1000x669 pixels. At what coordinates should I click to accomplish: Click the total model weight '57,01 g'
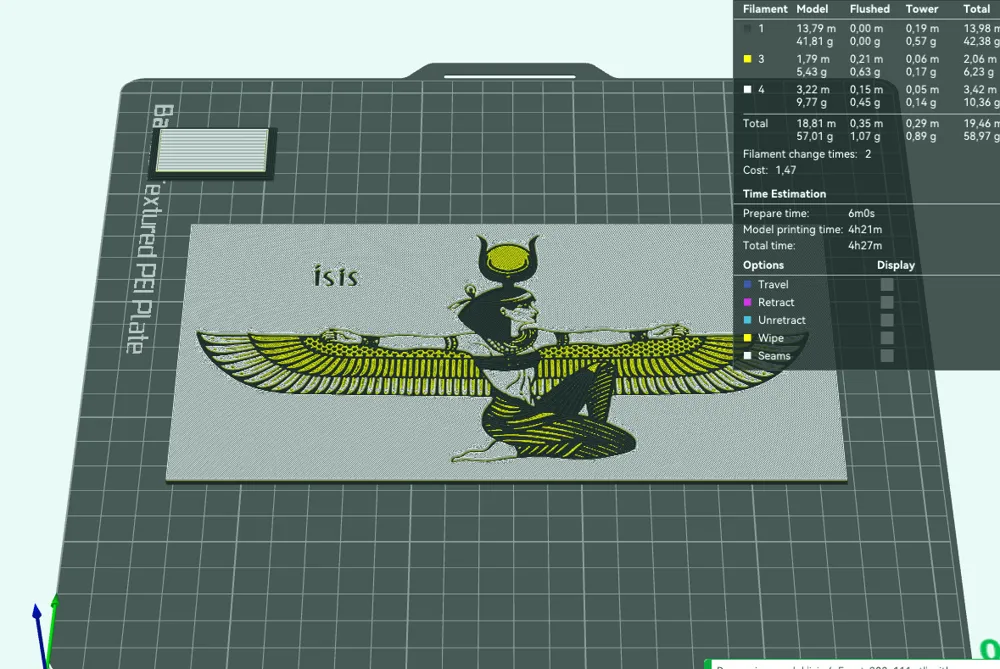pyautogui.click(x=814, y=136)
